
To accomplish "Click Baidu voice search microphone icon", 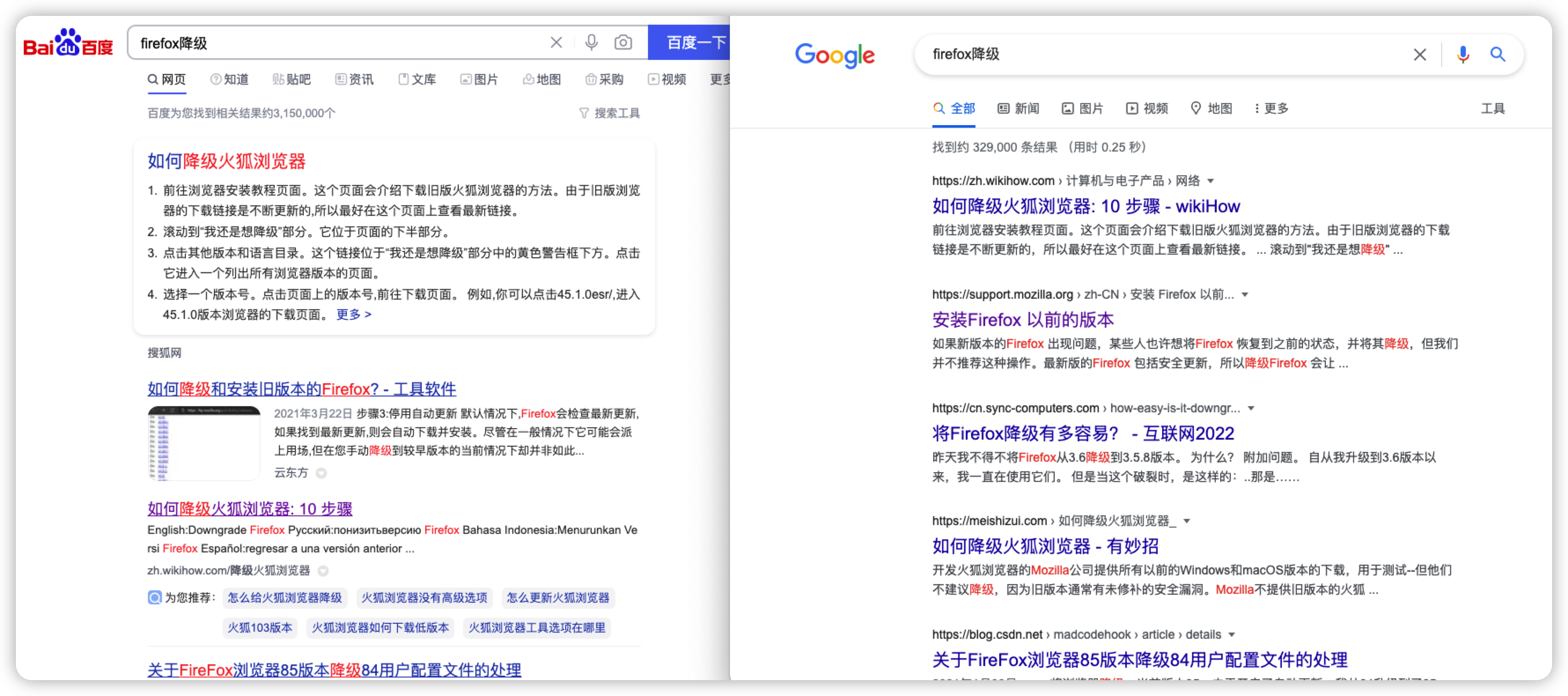I will pos(591,43).
